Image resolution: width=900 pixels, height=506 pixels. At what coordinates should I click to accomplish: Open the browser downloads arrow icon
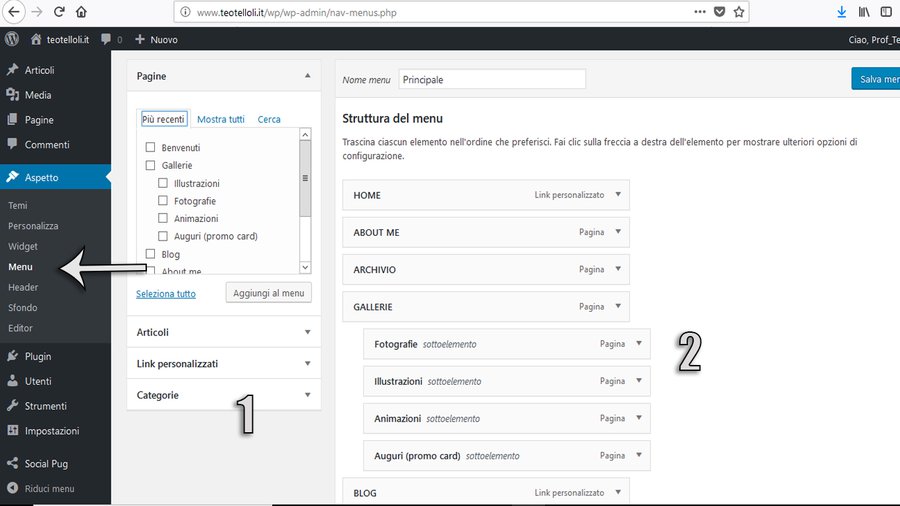[841, 12]
